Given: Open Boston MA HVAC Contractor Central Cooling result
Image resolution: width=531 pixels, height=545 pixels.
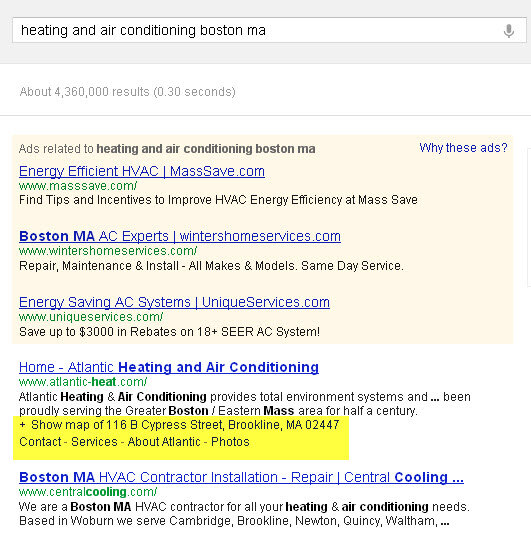Looking at the screenshot, I should click(241, 477).
